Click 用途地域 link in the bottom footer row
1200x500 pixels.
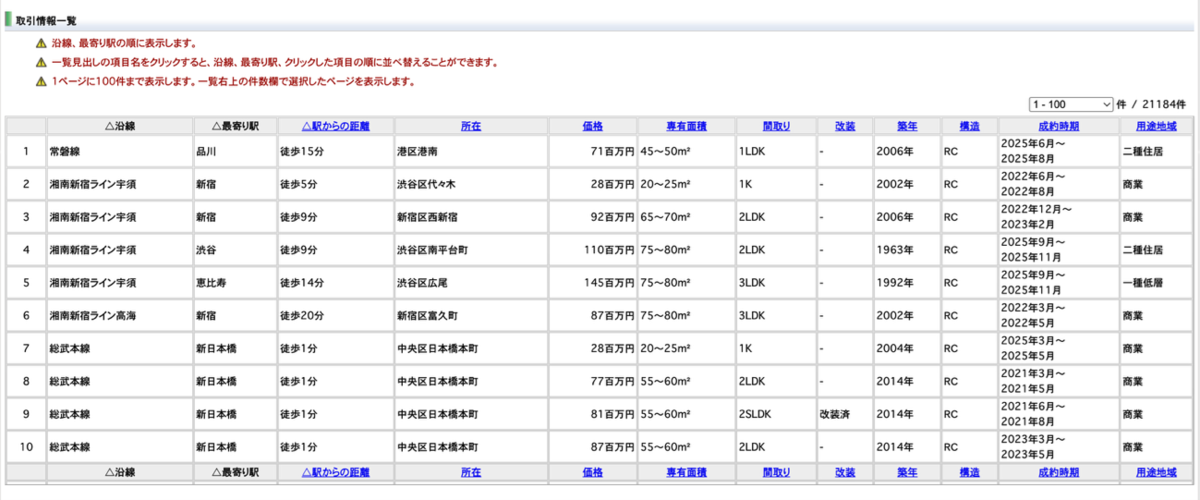click(x=1156, y=472)
